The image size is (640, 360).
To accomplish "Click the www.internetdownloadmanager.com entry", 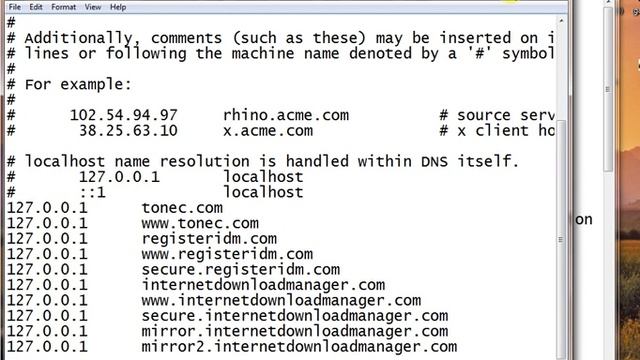I will [281, 300].
